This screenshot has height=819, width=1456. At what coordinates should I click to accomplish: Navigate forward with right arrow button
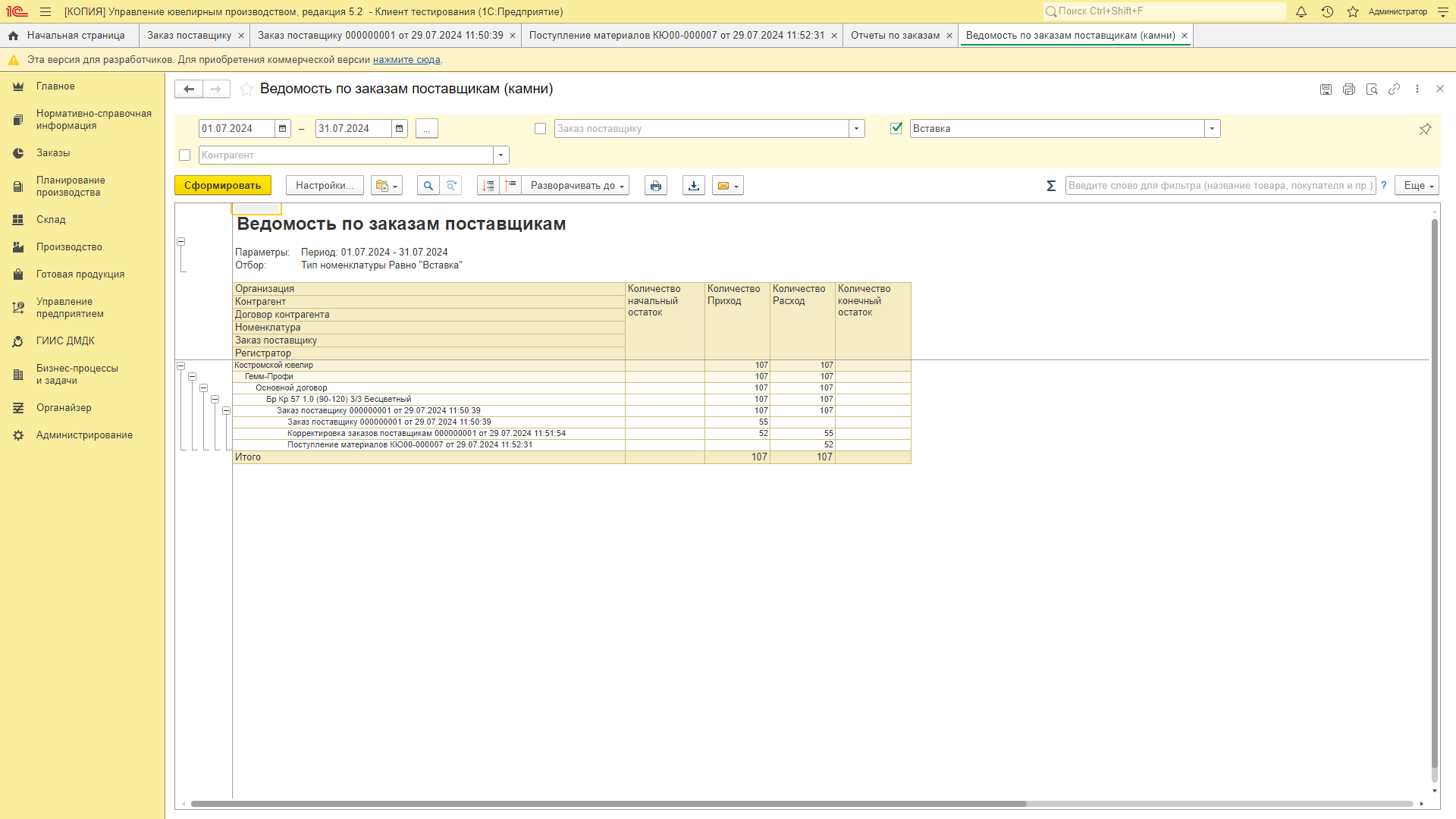(x=216, y=89)
